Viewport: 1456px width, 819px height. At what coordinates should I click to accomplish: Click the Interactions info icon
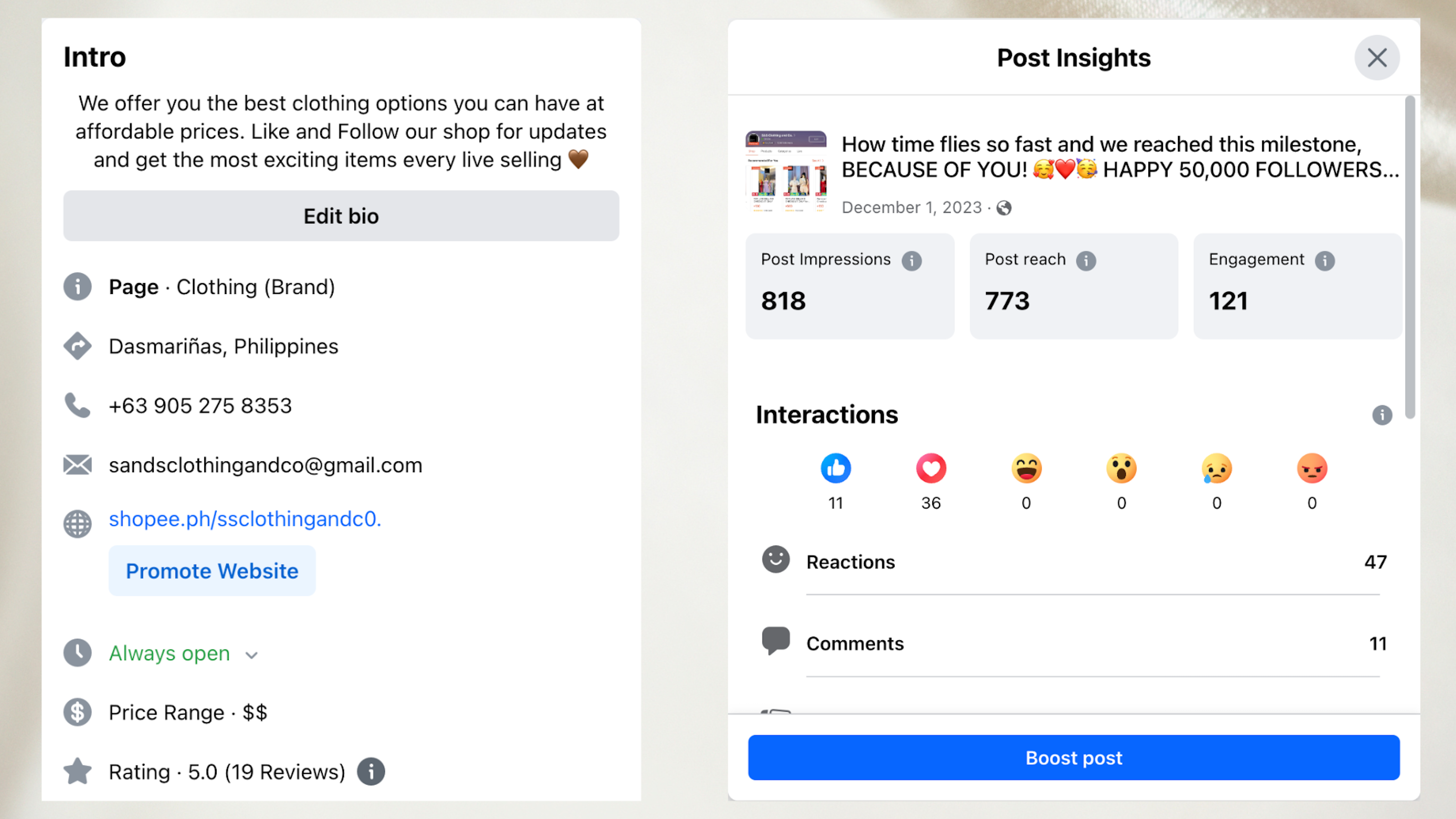coord(1381,415)
